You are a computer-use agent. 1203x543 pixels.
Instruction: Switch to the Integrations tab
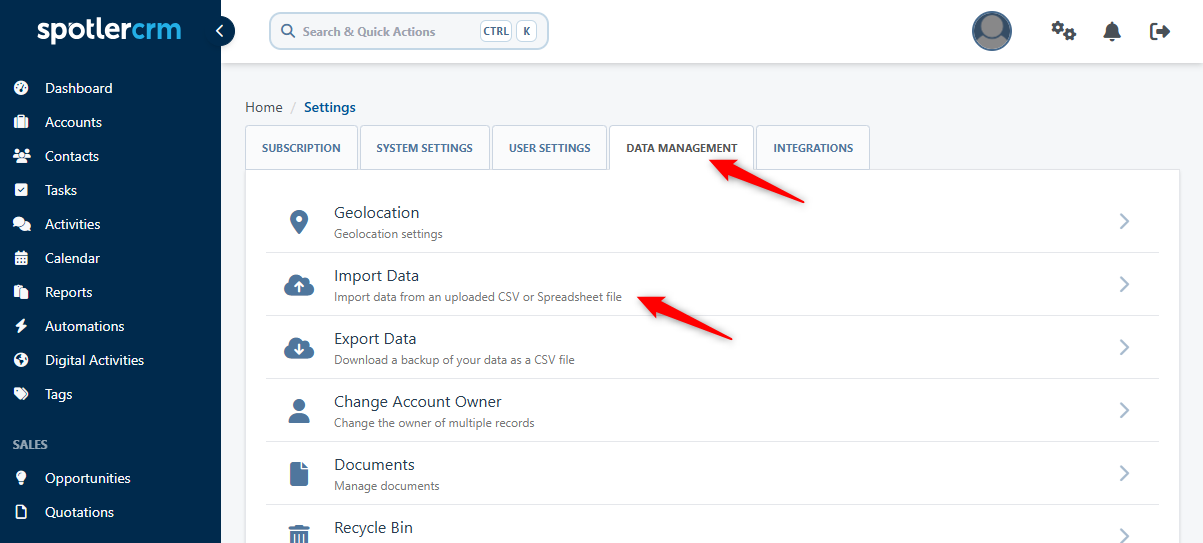[x=813, y=148]
